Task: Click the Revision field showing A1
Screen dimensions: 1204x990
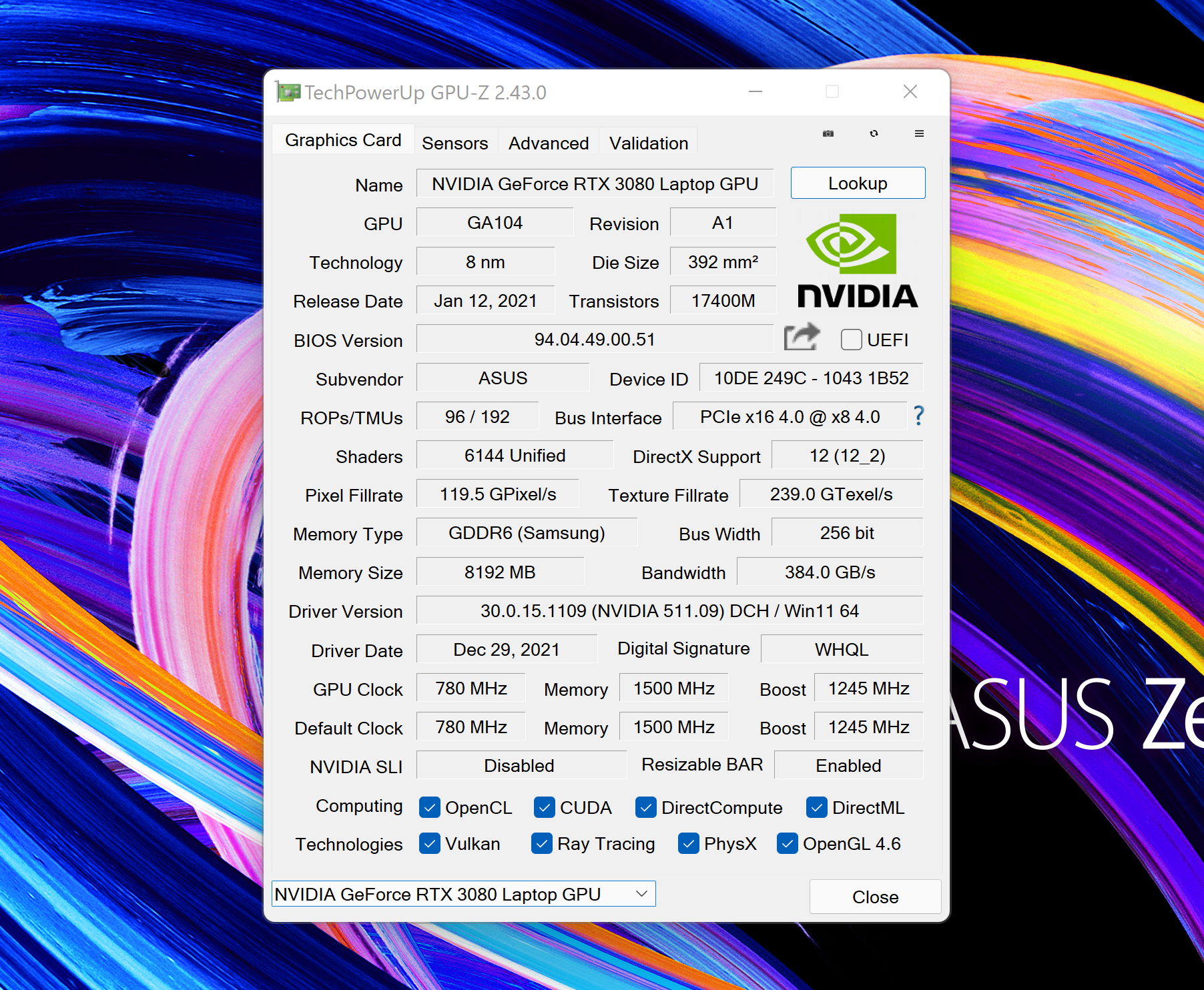Action: coord(723,222)
